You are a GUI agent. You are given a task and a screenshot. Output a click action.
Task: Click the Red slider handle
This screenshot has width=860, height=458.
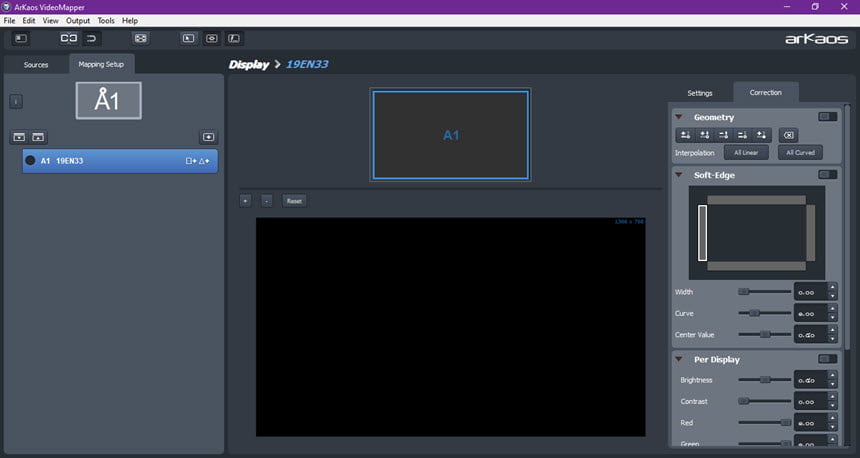[786, 422]
